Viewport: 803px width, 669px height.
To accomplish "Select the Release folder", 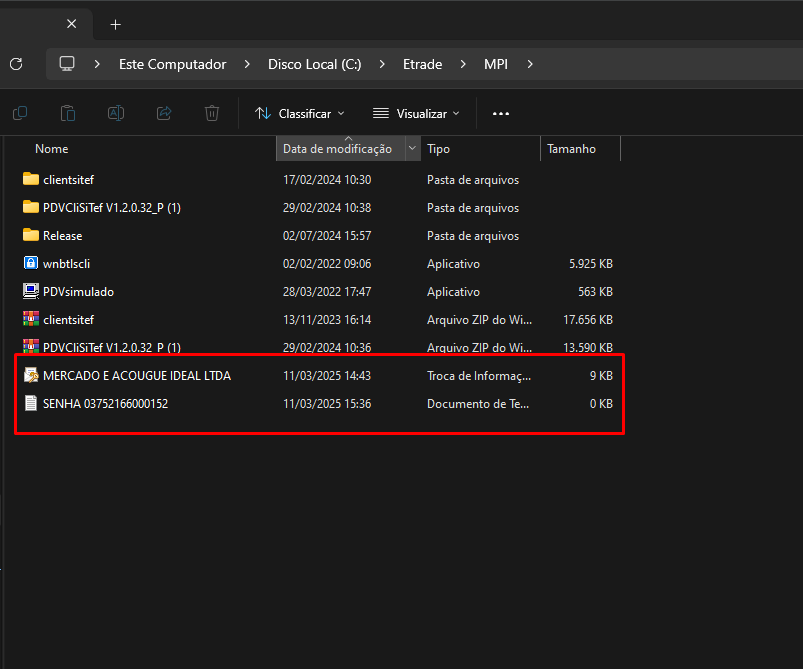I will [62, 236].
